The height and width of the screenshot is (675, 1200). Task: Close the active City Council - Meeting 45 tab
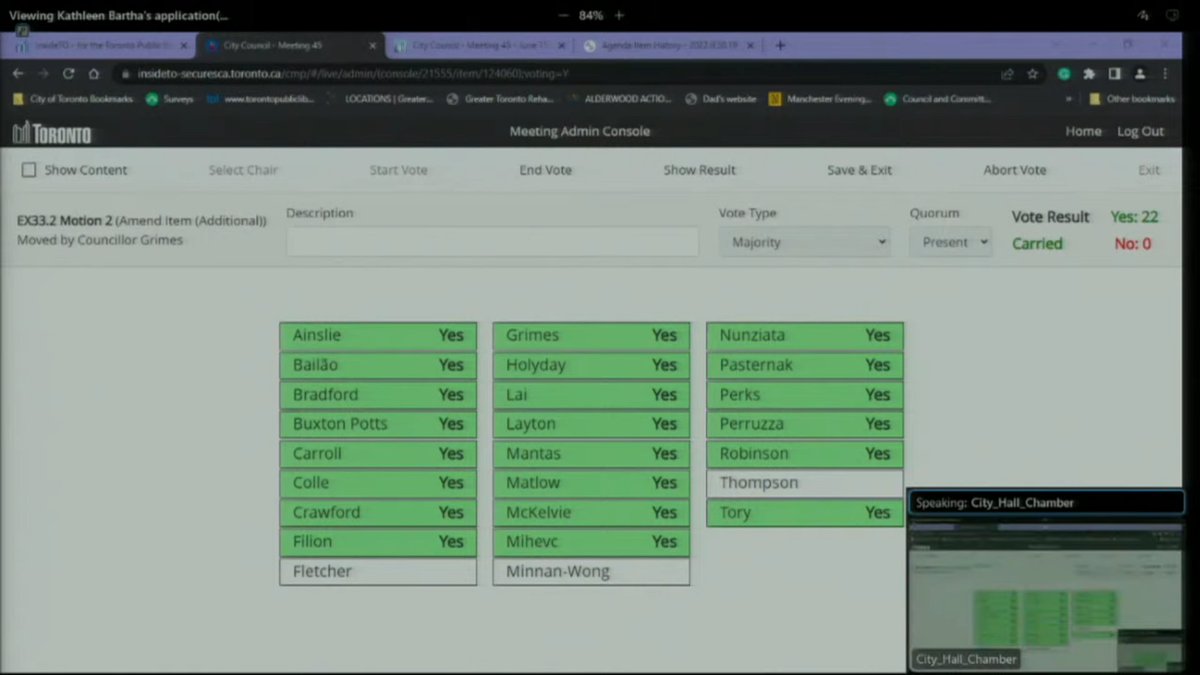click(x=373, y=46)
